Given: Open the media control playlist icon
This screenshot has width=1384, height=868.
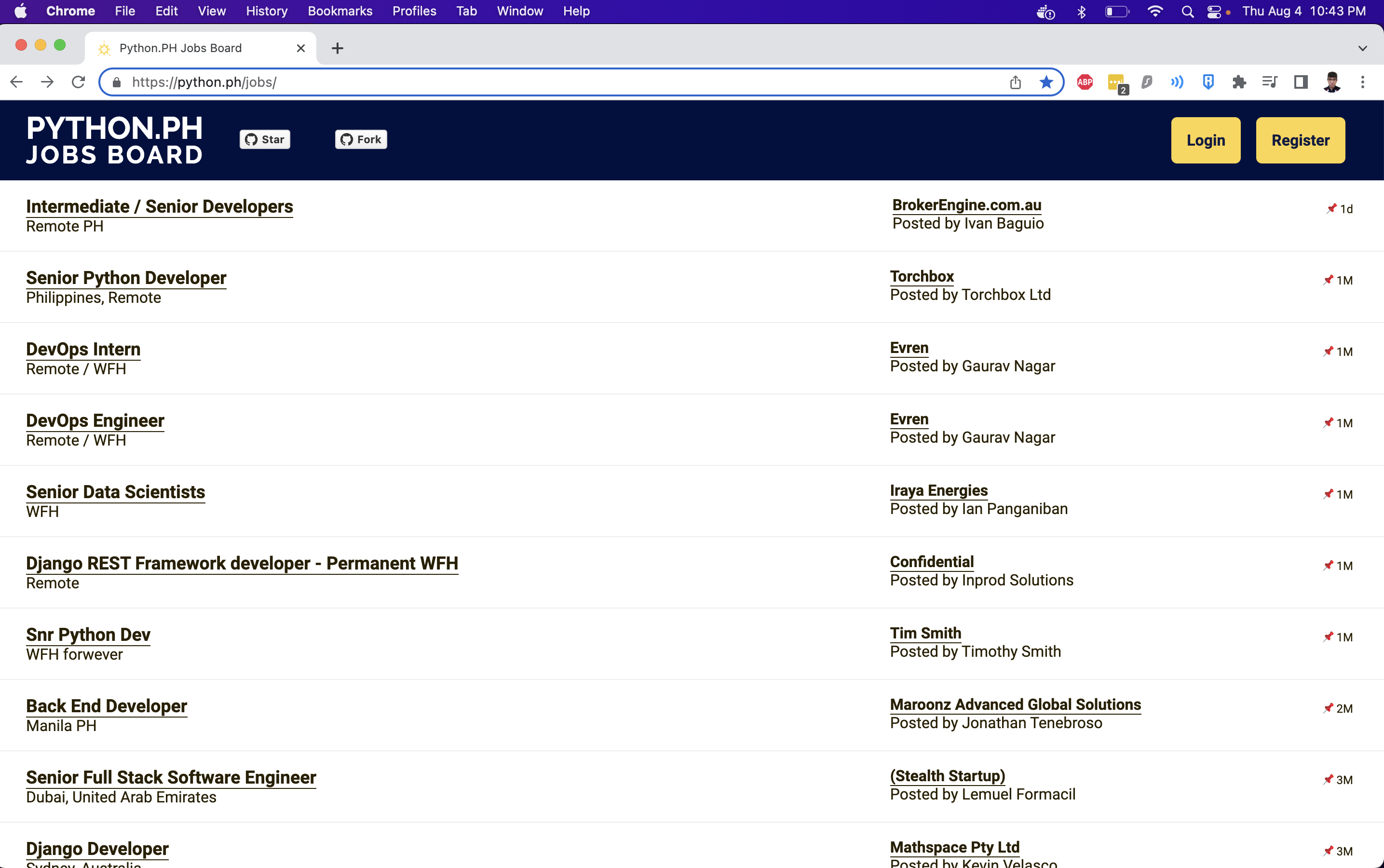Looking at the screenshot, I should [1269, 82].
